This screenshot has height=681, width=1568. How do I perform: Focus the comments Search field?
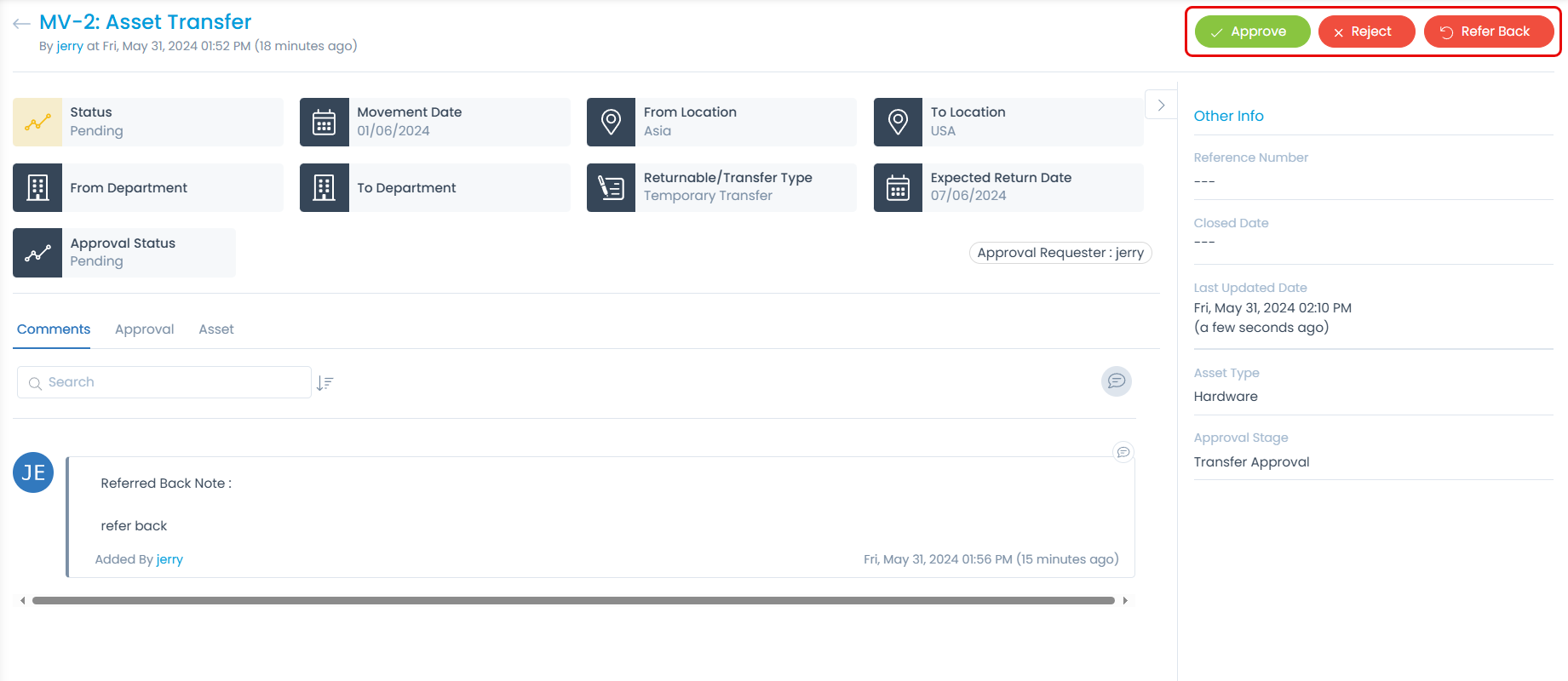[164, 382]
